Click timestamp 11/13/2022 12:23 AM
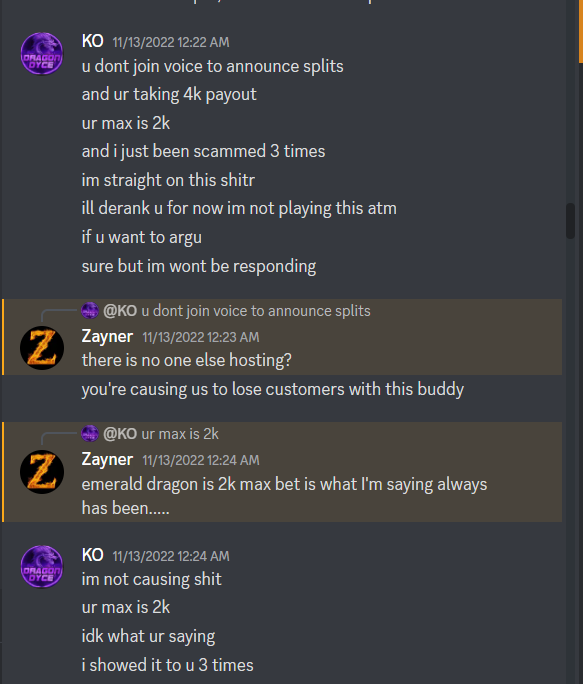Viewport: 583px width, 684px height. pos(201,337)
